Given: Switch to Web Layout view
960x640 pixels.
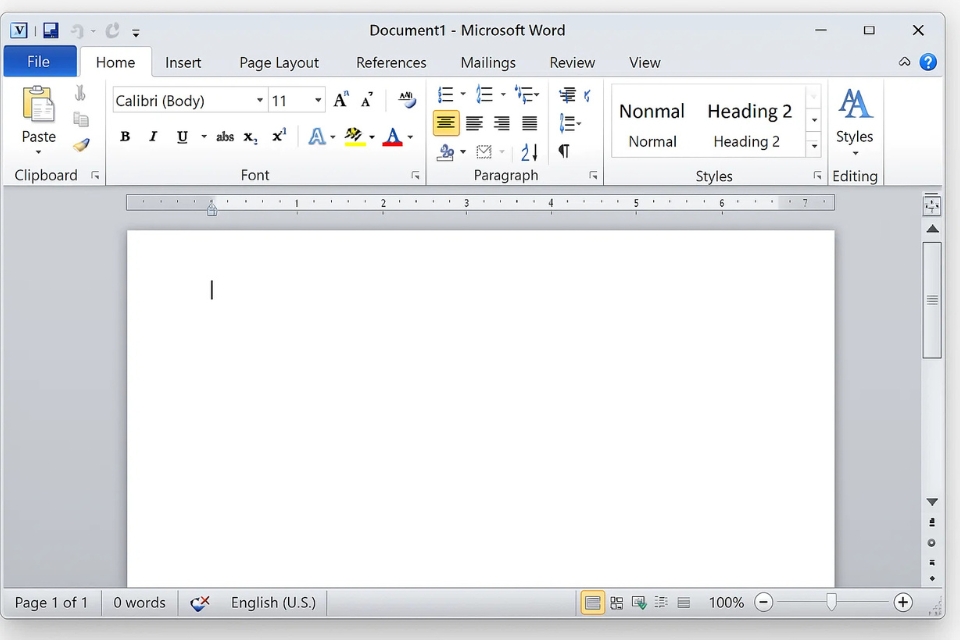Looking at the screenshot, I should (640, 603).
